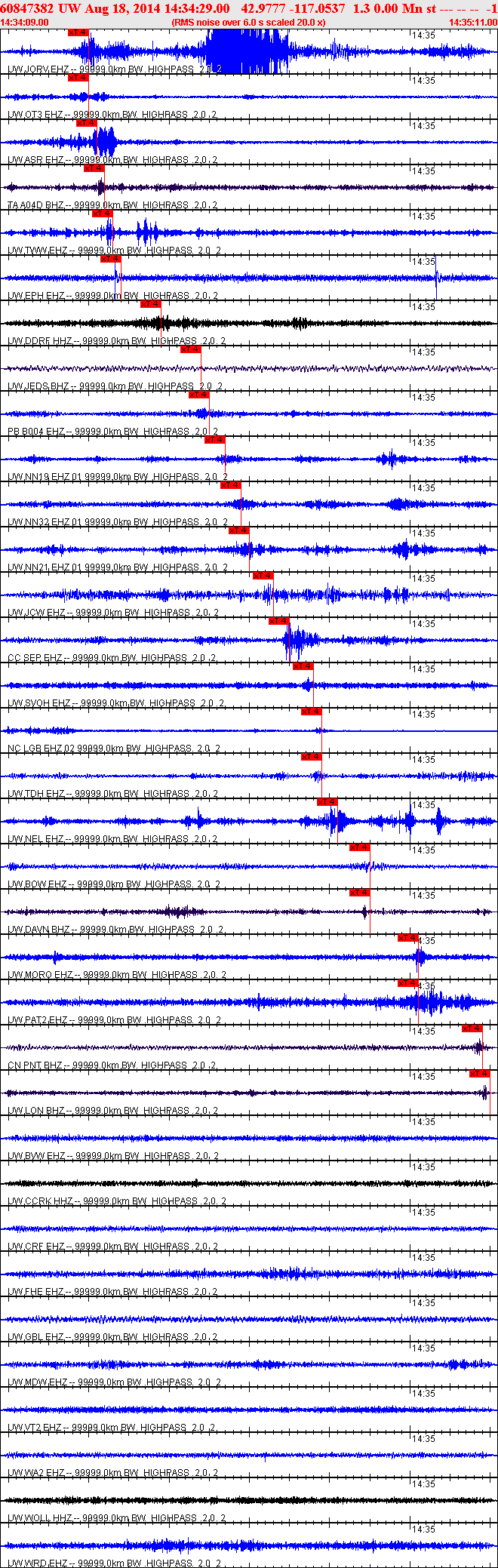Select the CN.PNT.BHZ station label
The image size is (498, 1568).
[x=112, y=1065]
